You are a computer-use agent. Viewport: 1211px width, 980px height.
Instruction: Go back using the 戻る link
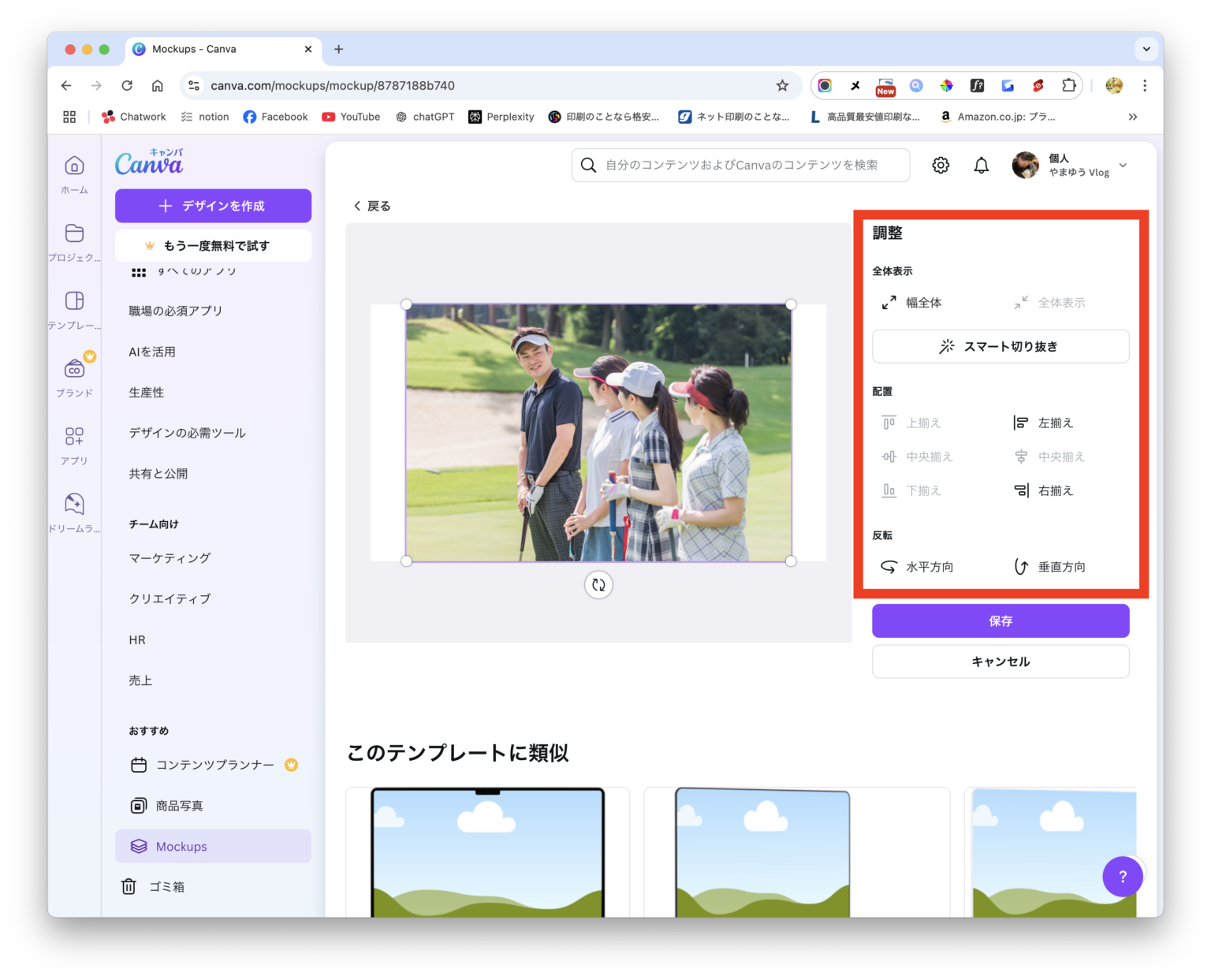pos(371,205)
